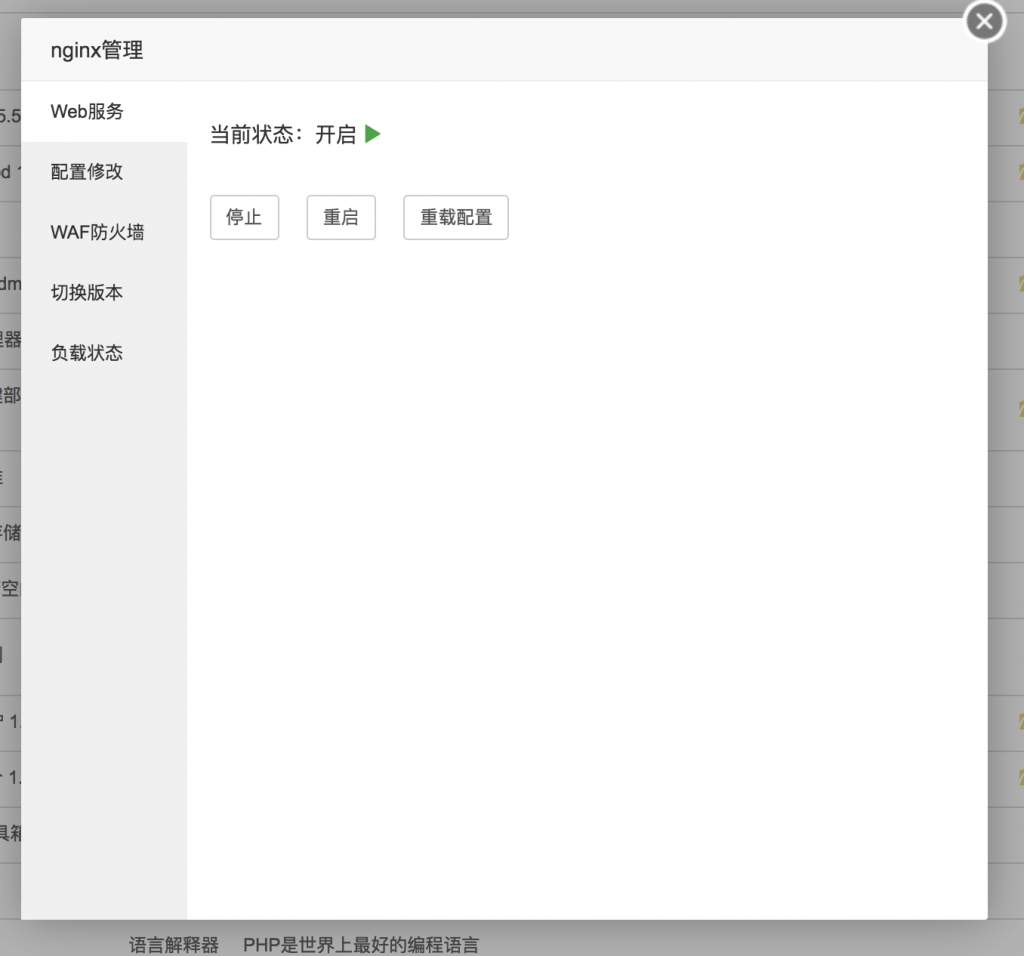Return to the Web服务 tab
The image size is (1024, 956).
pos(84,111)
